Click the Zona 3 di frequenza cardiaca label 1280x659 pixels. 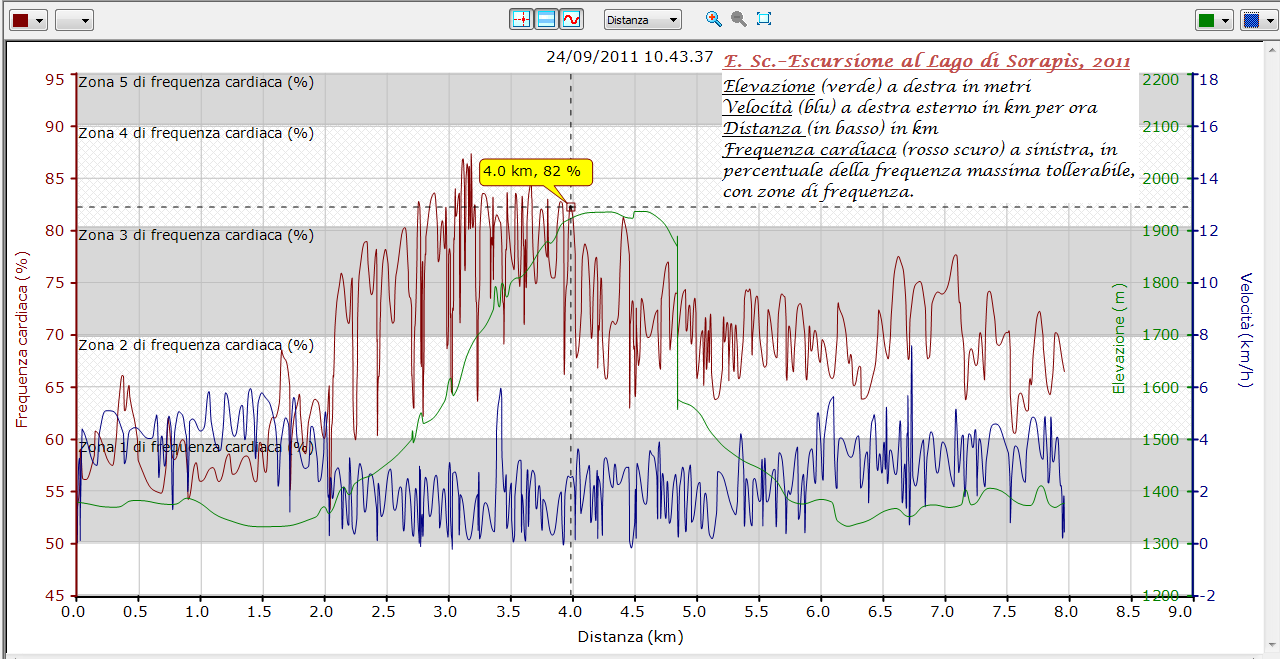point(196,235)
